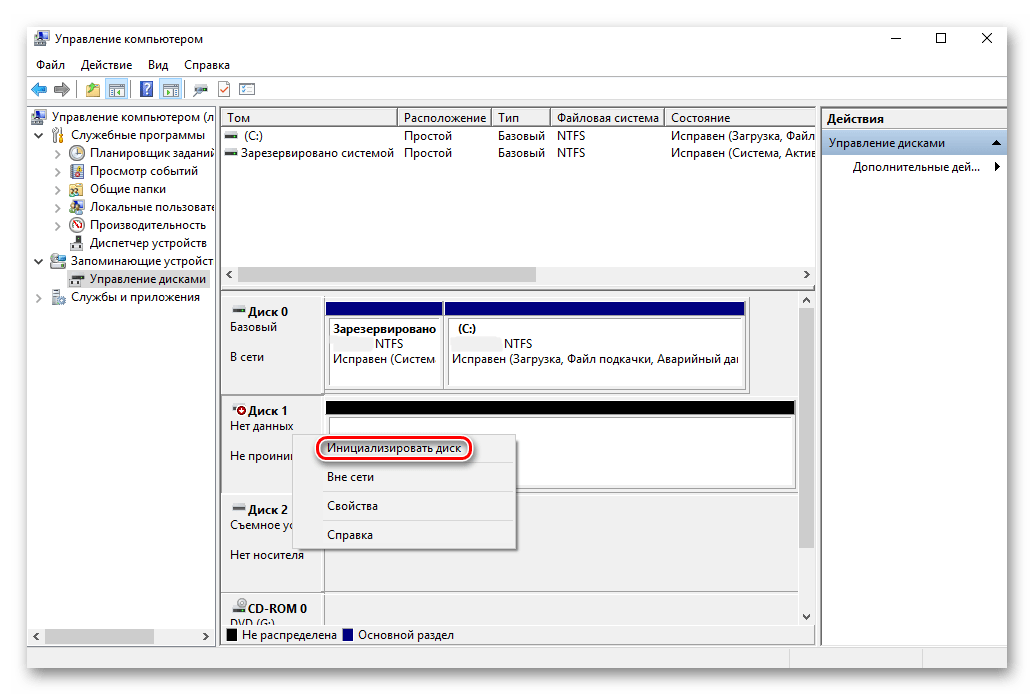Sort by the Том column header
Screen dimensions: 1034x695
coord(309,117)
